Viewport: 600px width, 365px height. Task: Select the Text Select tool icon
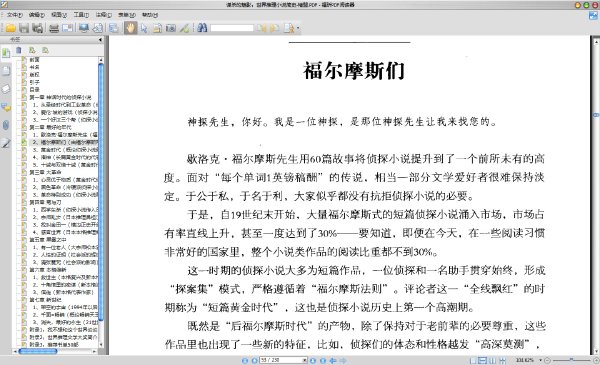[x=157, y=28]
